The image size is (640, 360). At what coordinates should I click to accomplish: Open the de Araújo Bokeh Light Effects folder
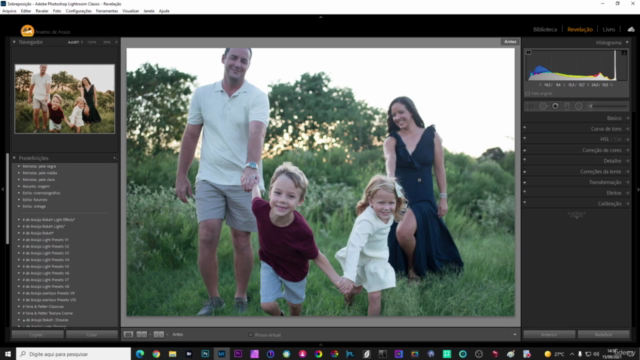click(49, 220)
